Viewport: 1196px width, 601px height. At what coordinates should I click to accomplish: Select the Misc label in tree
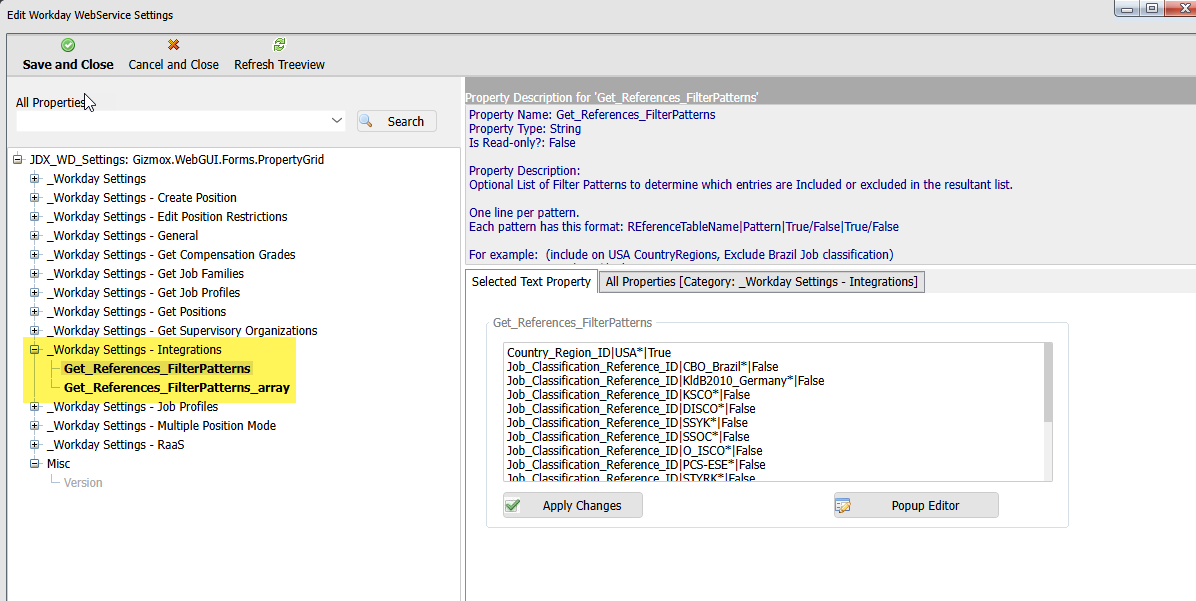[58, 464]
